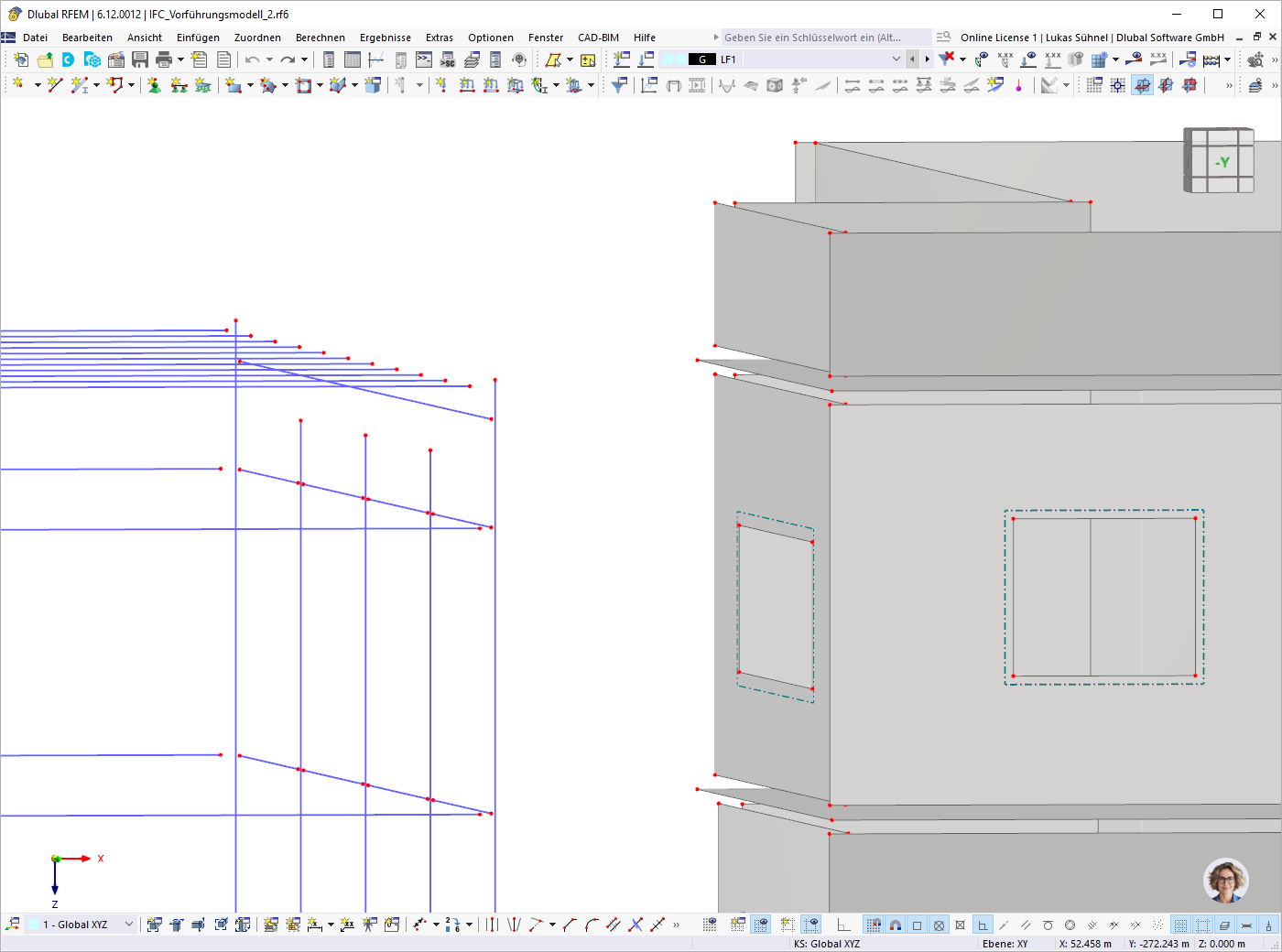Screen dimensions: 1282x952
Task: Select the new nodal support tool
Action: 154,85
